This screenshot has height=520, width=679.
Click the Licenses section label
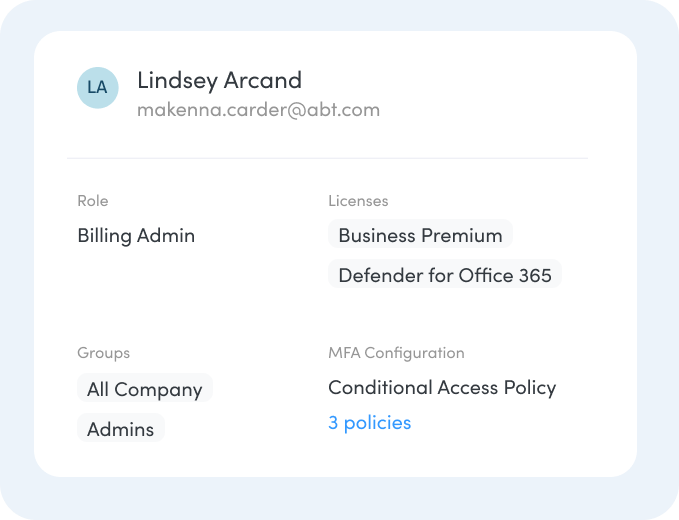[x=358, y=201]
